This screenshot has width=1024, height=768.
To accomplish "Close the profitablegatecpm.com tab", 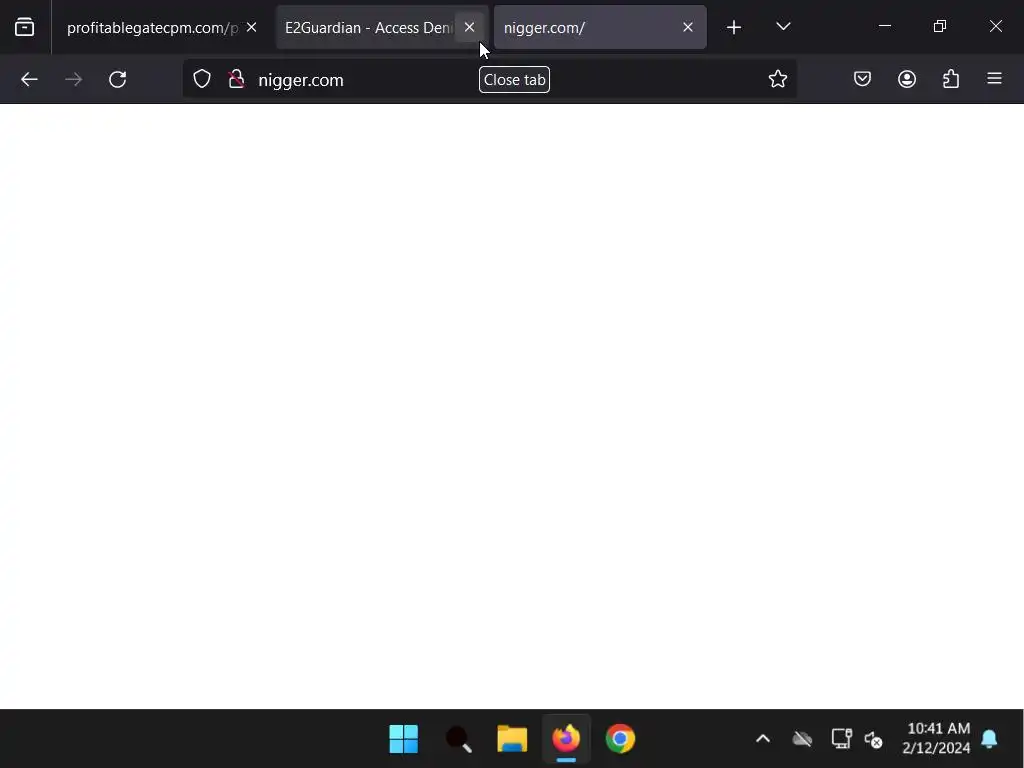I will coord(251,27).
